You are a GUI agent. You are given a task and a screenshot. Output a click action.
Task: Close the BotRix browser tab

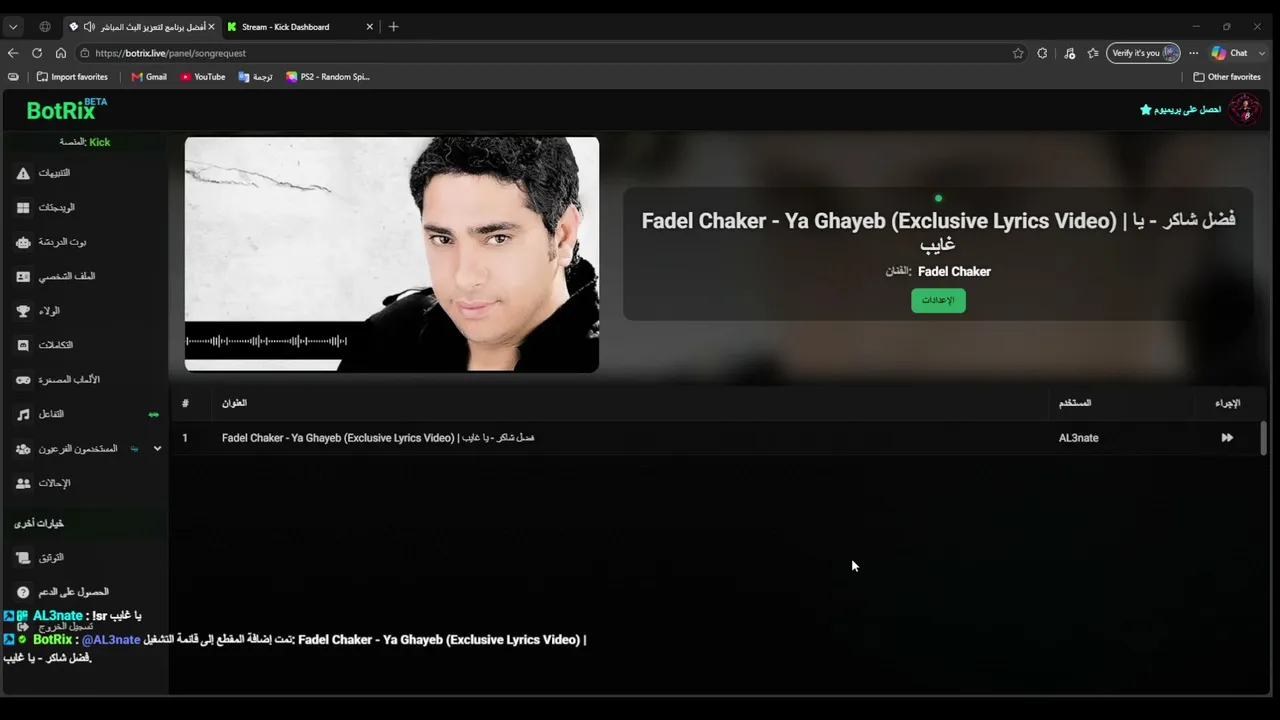211,27
